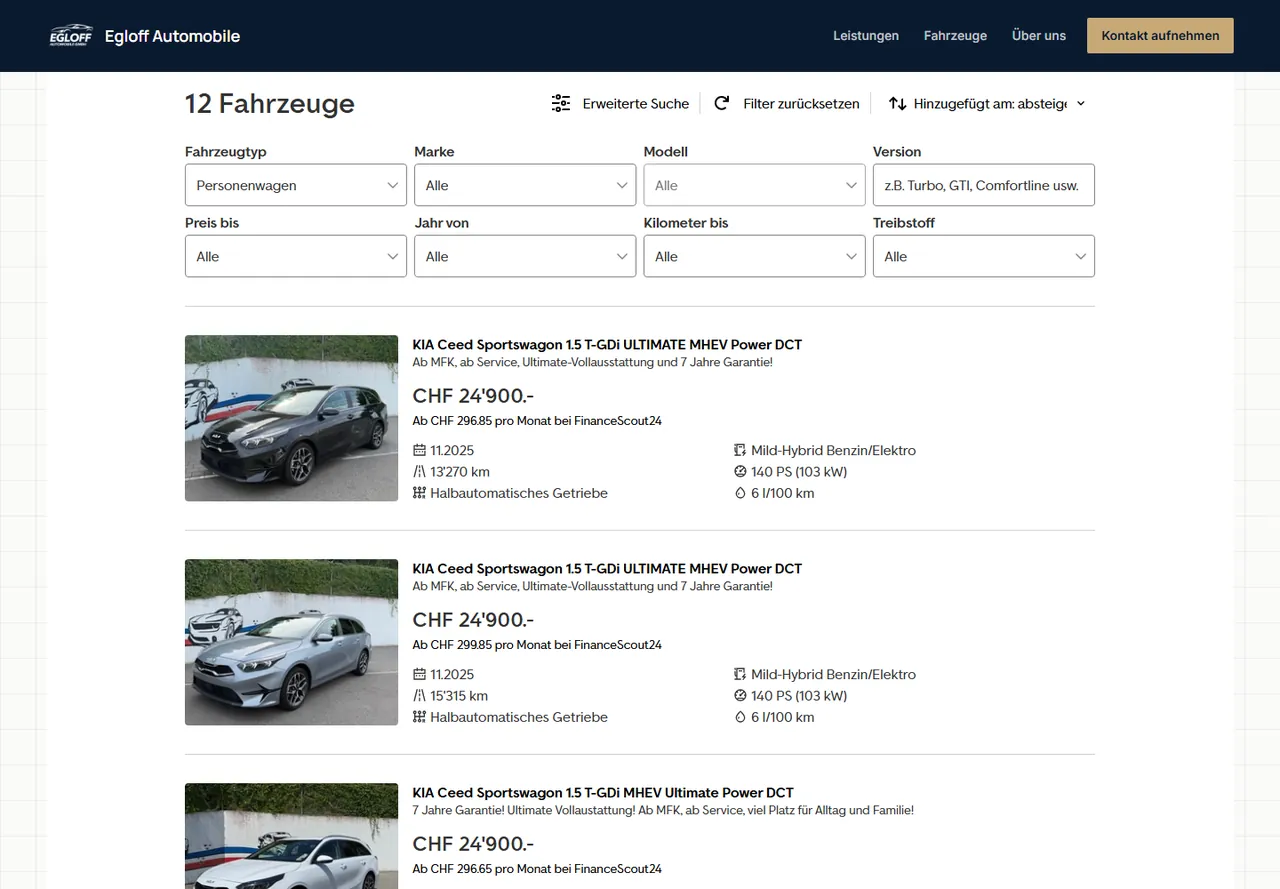Screen dimensions: 1280x889
Task: Open the silver KIA Ceed photo
Action: (x=291, y=642)
